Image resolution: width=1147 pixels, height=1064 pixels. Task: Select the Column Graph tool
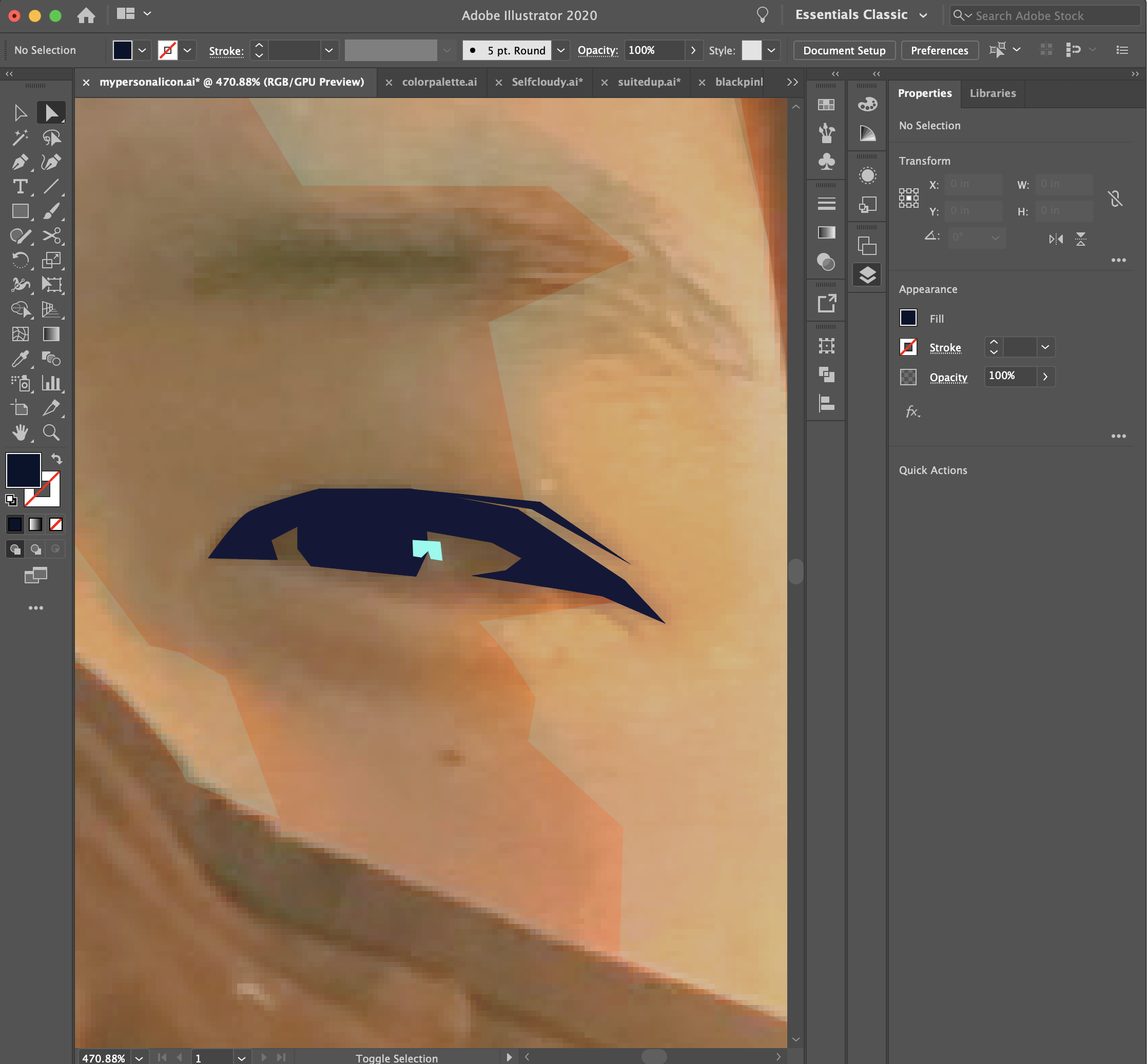point(51,383)
